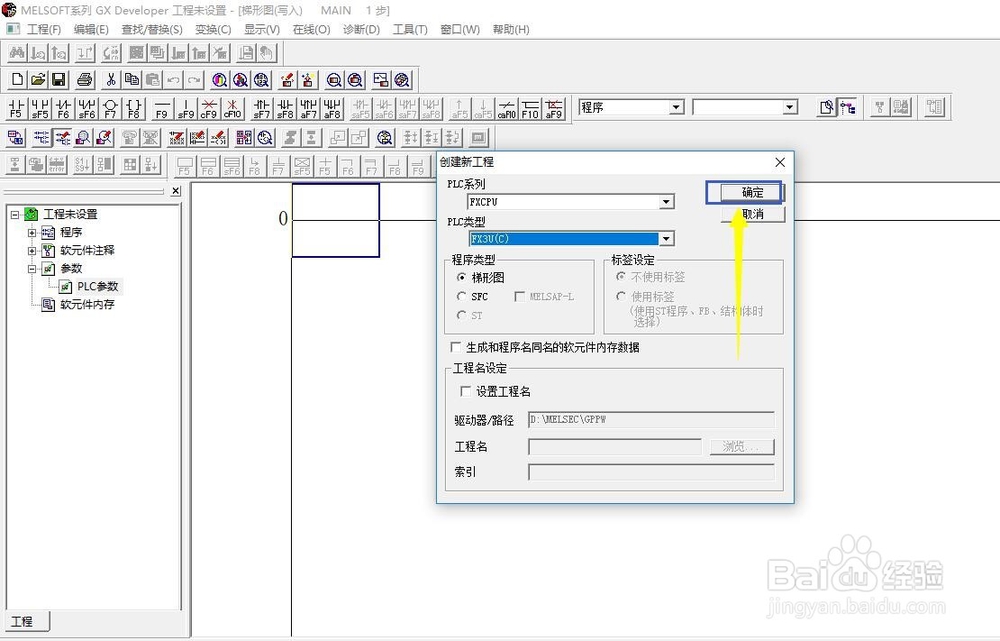Open the 诊断(D) menu
Image resolution: width=1000 pixels, height=641 pixels.
pos(361,29)
